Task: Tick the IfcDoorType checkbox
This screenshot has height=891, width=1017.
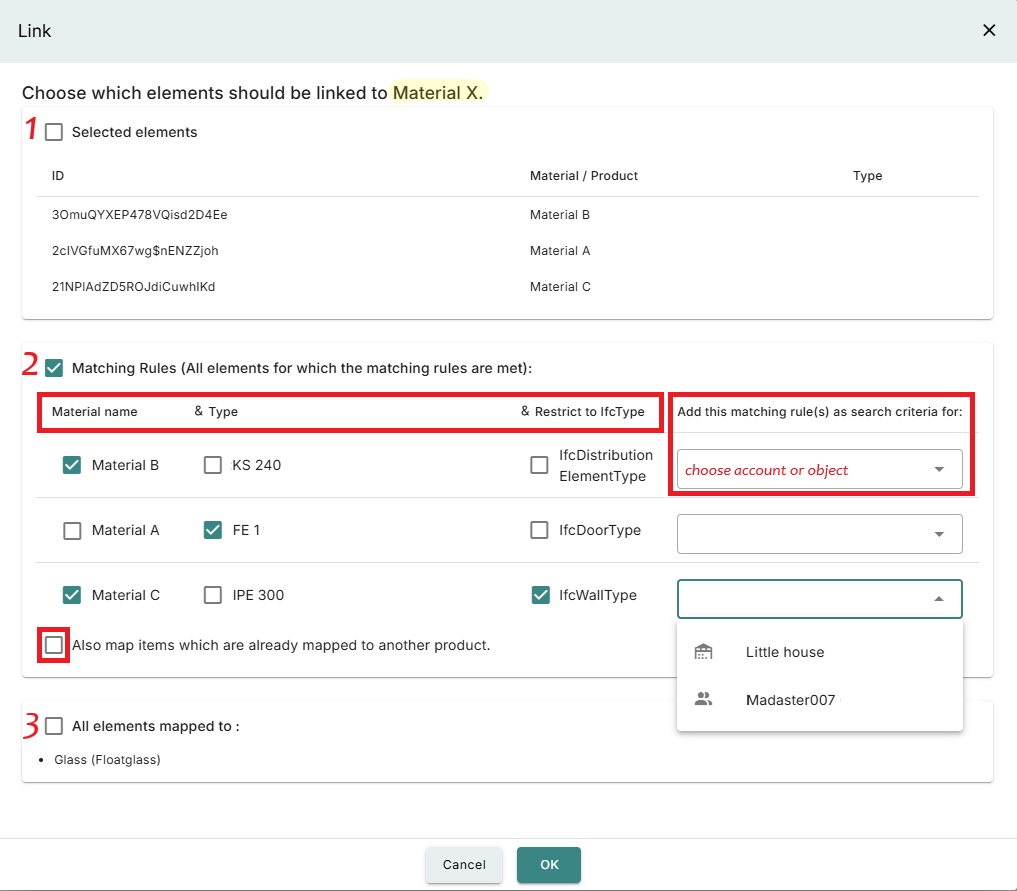Action: (x=539, y=530)
